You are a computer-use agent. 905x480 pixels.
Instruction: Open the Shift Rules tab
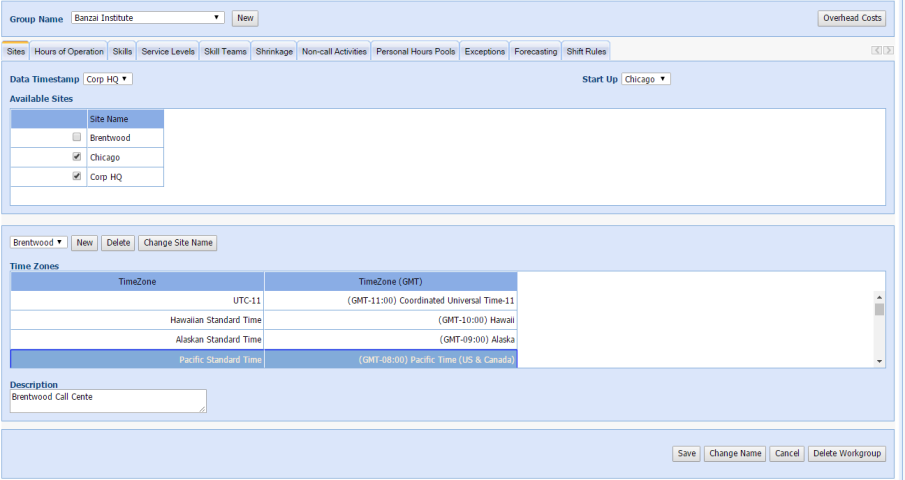pos(586,51)
